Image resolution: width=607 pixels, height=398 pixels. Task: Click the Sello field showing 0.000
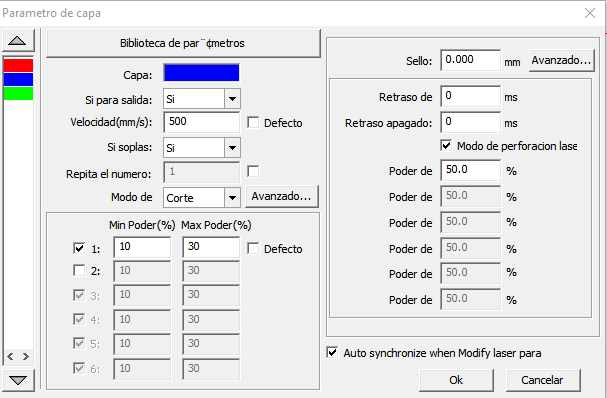point(470,60)
